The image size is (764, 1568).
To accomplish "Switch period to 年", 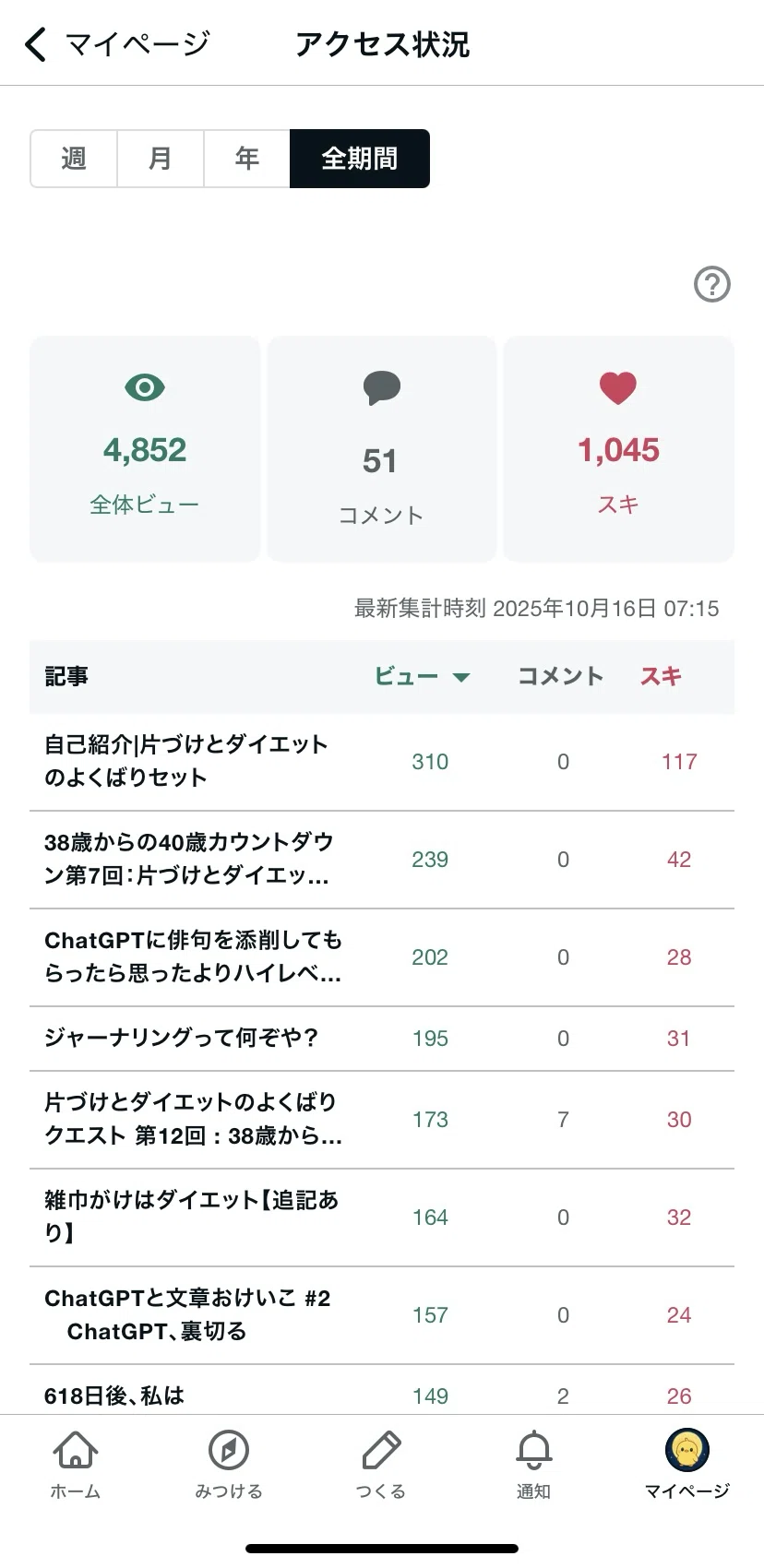I will pyautogui.click(x=247, y=159).
